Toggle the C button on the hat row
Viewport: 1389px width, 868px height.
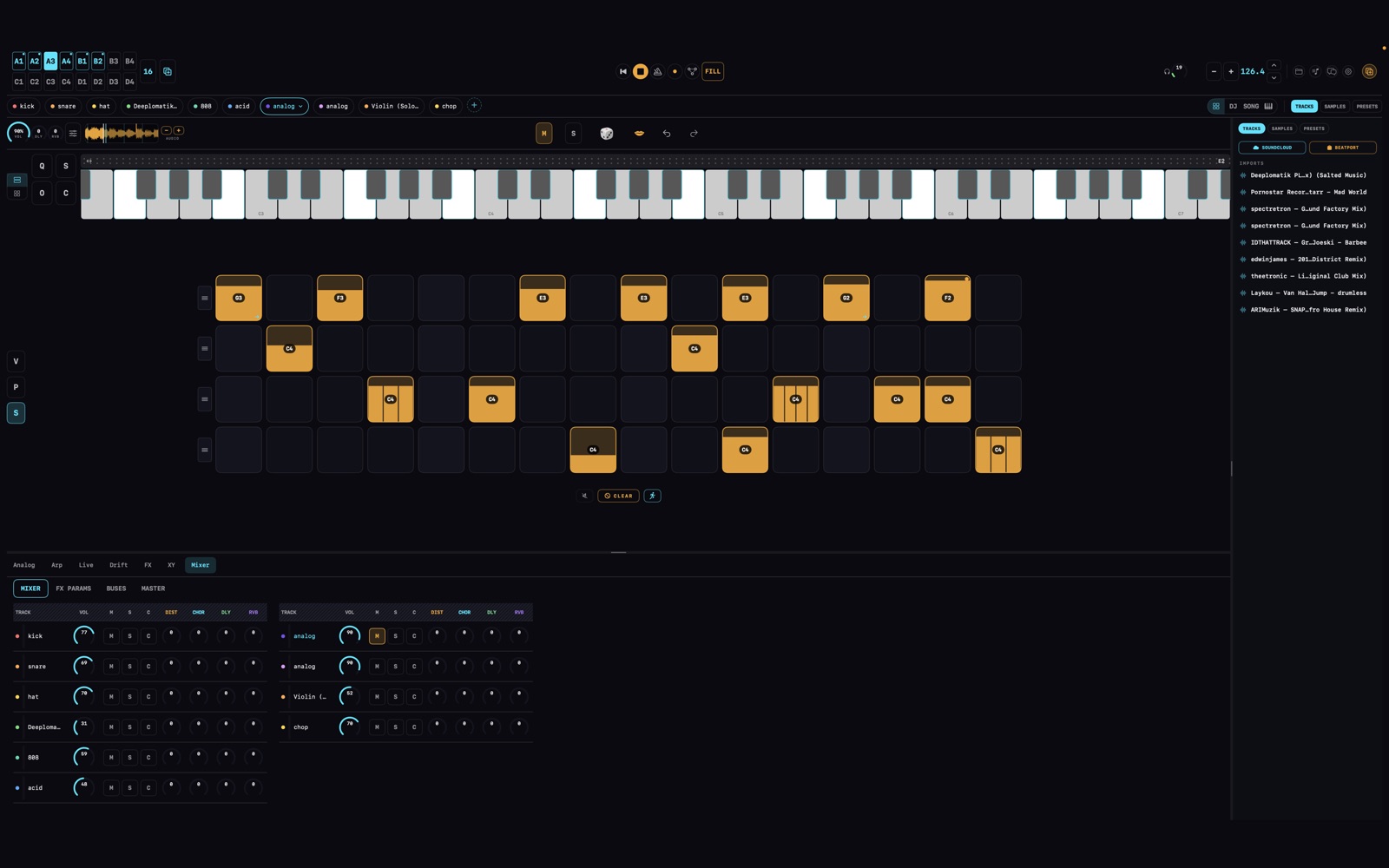pos(148,697)
